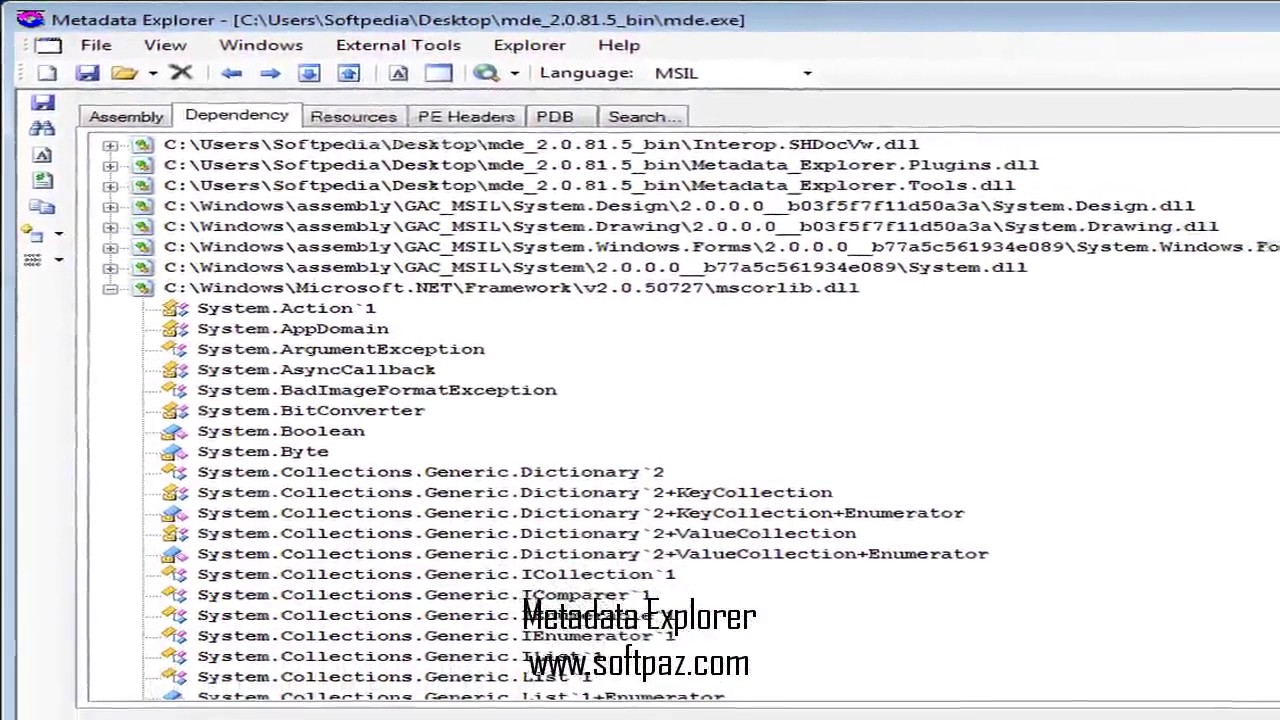1280x720 pixels.
Task: Expand the System\2.0.0.0 System.dll node
Action: point(110,268)
